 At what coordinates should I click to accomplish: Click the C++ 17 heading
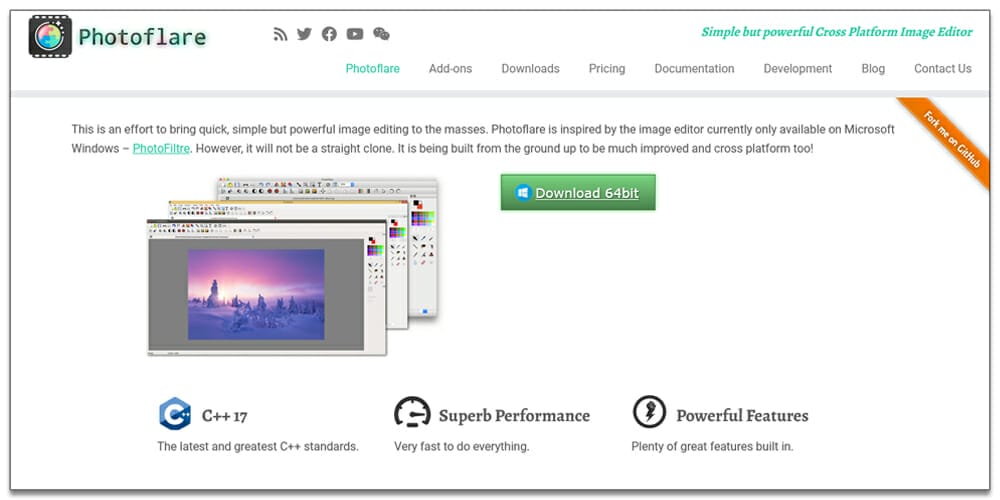[x=224, y=416]
